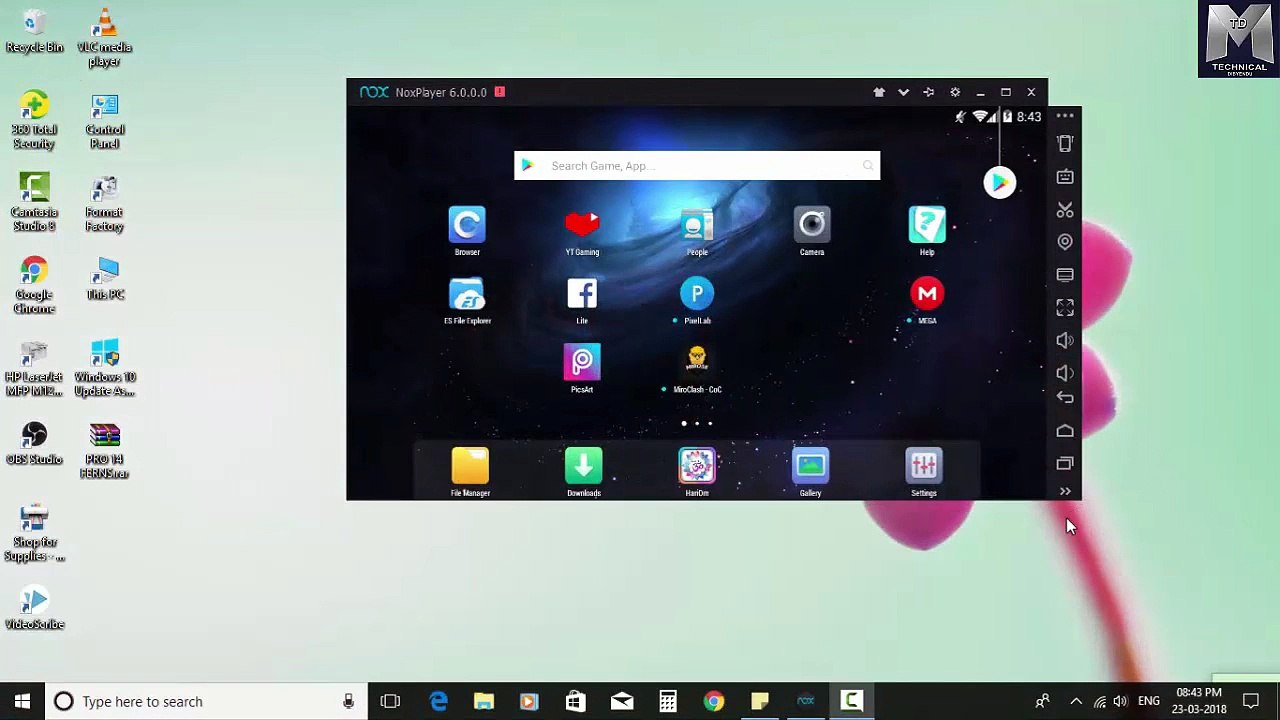Open Microsoft Edge from taskbar
The height and width of the screenshot is (720, 1280).
tap(438, 701)
